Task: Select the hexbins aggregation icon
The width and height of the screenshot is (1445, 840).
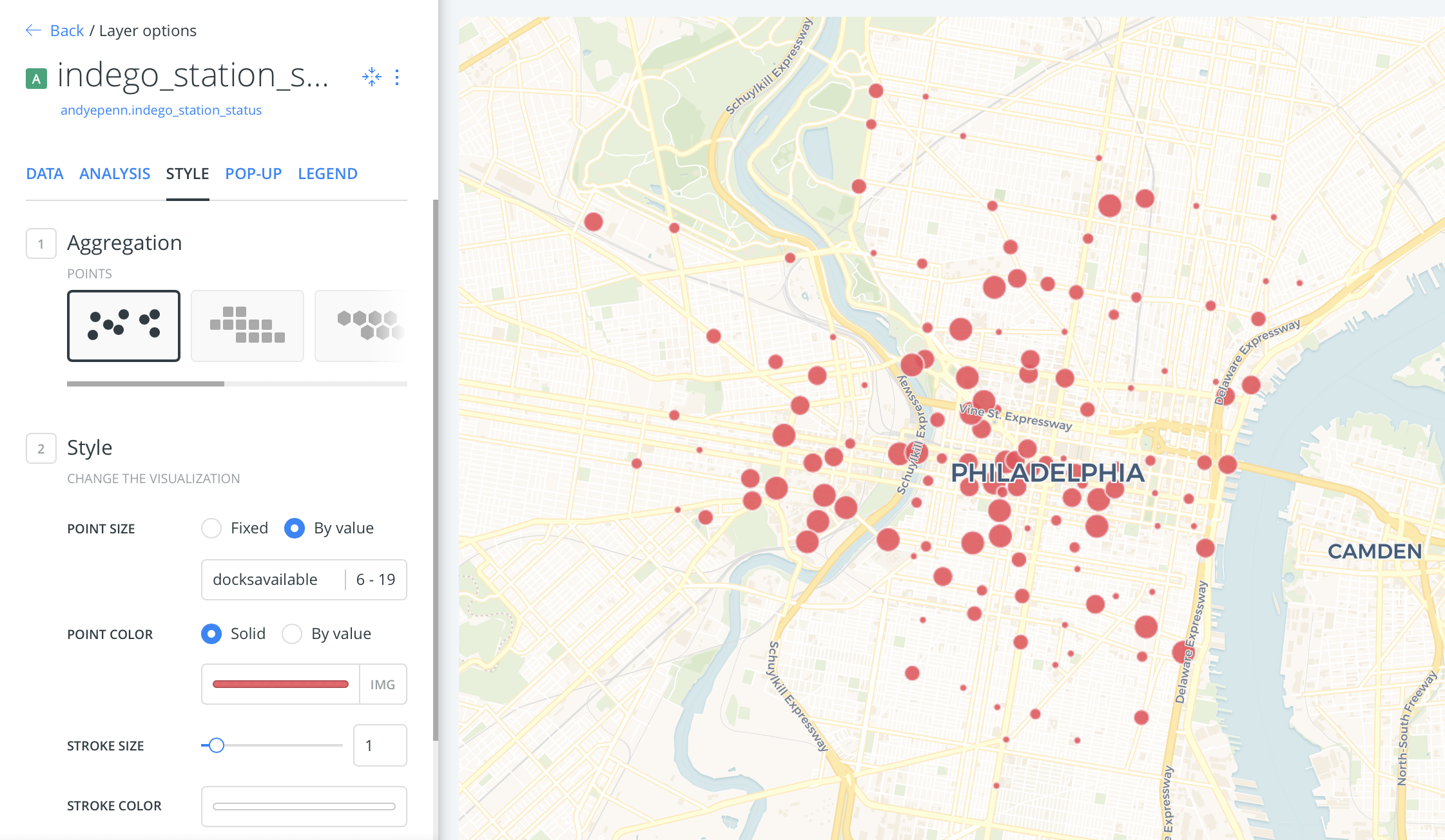Action: coord(364,325)
